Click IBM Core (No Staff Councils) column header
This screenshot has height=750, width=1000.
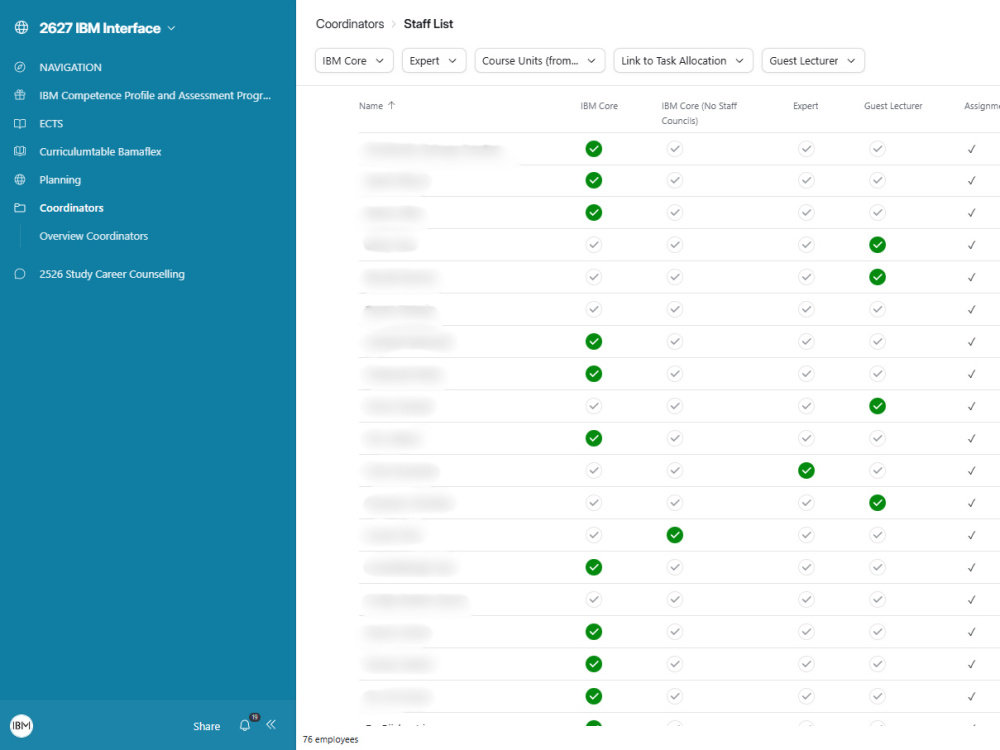(x=699, y=113)
